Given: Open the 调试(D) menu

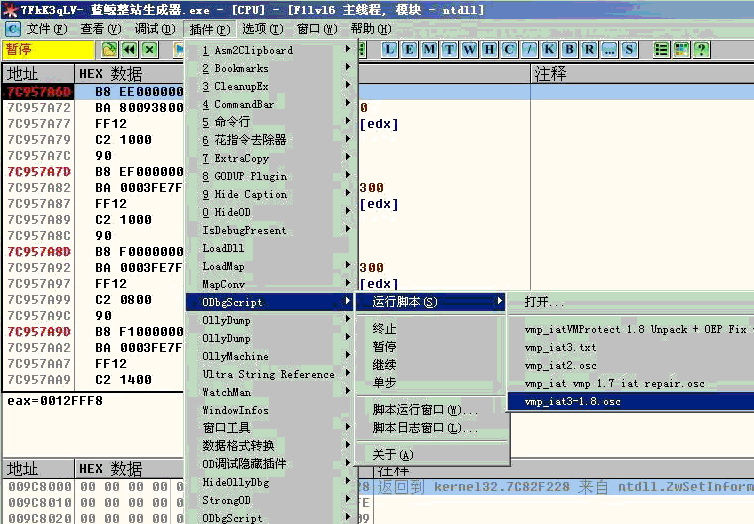Looking at the screenshot, I should click(155, 29).
